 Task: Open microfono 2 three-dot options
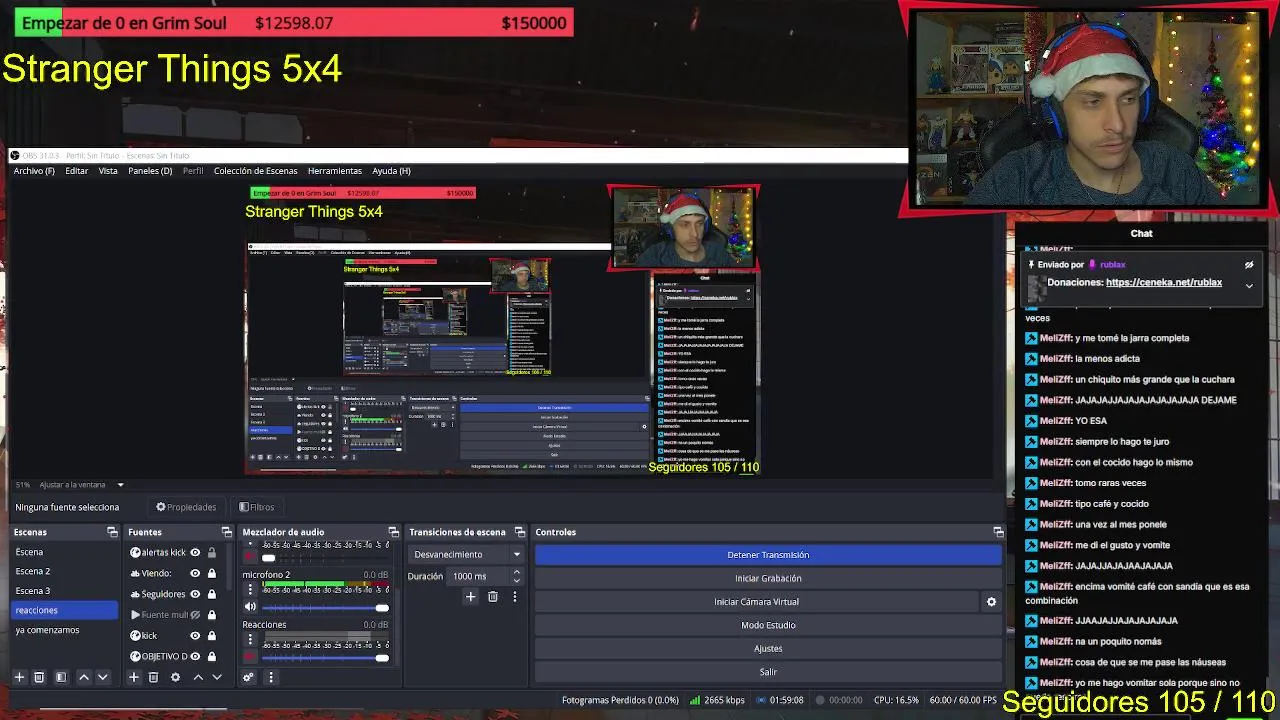tap(250, 590)
